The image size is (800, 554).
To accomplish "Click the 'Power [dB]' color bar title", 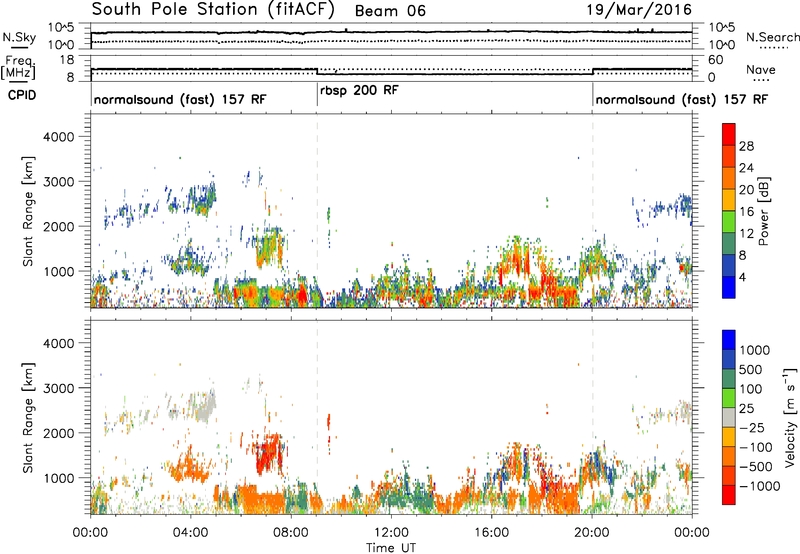I will pyautogui.click(x=764, y=211).
